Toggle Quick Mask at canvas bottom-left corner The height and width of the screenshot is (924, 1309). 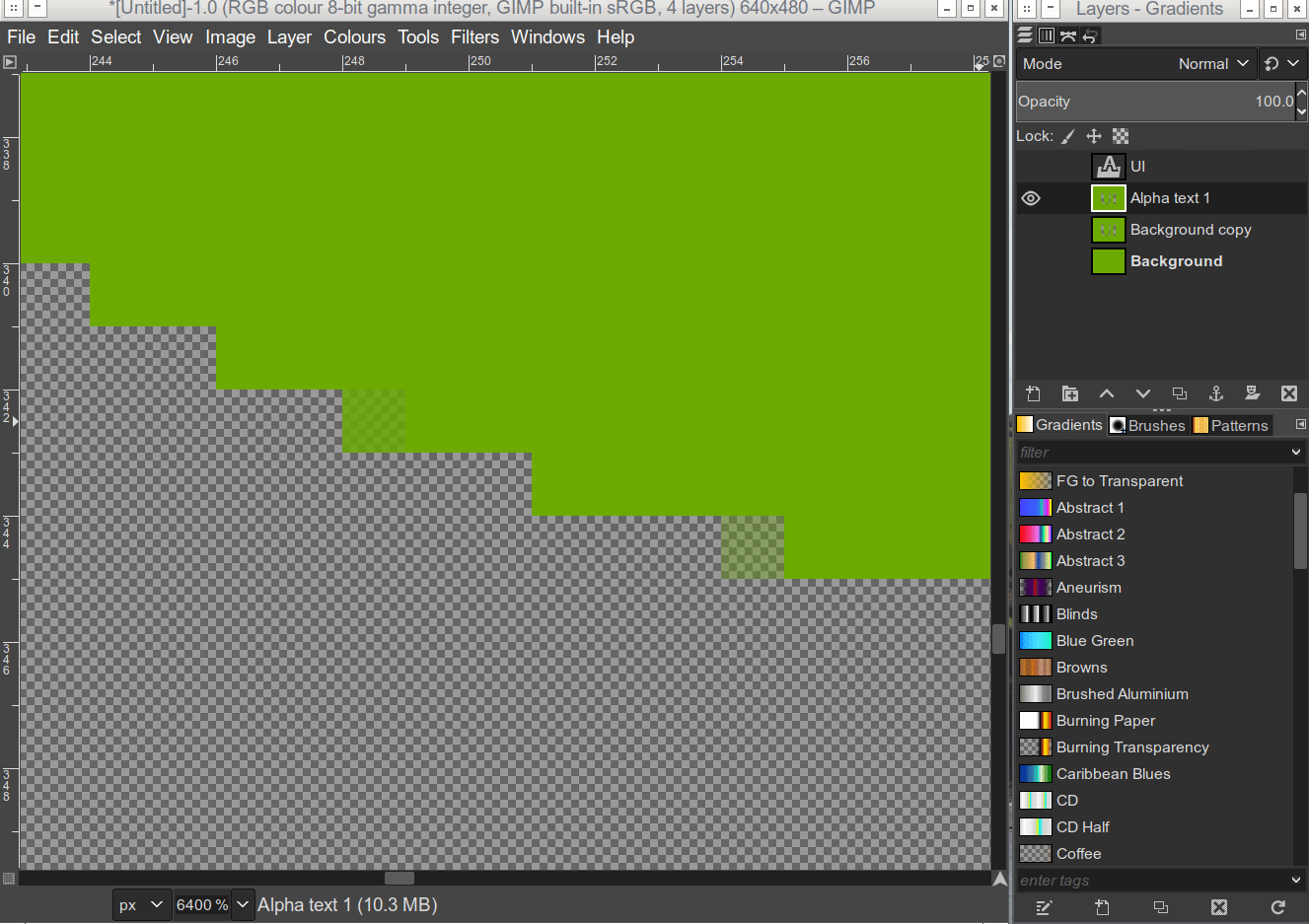coord(9,879)
